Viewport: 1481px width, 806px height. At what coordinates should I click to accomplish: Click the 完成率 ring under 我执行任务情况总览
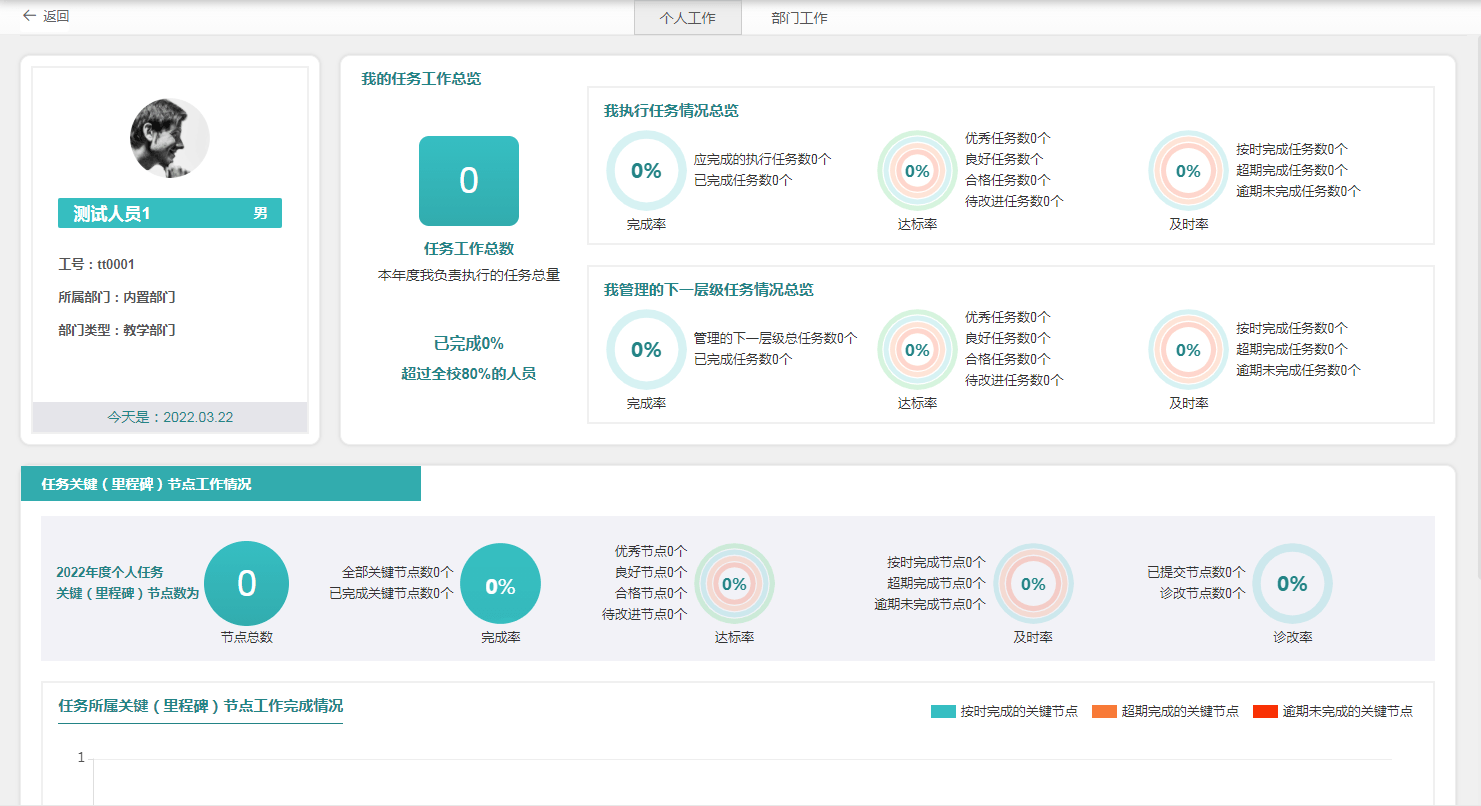coord(646,171)
